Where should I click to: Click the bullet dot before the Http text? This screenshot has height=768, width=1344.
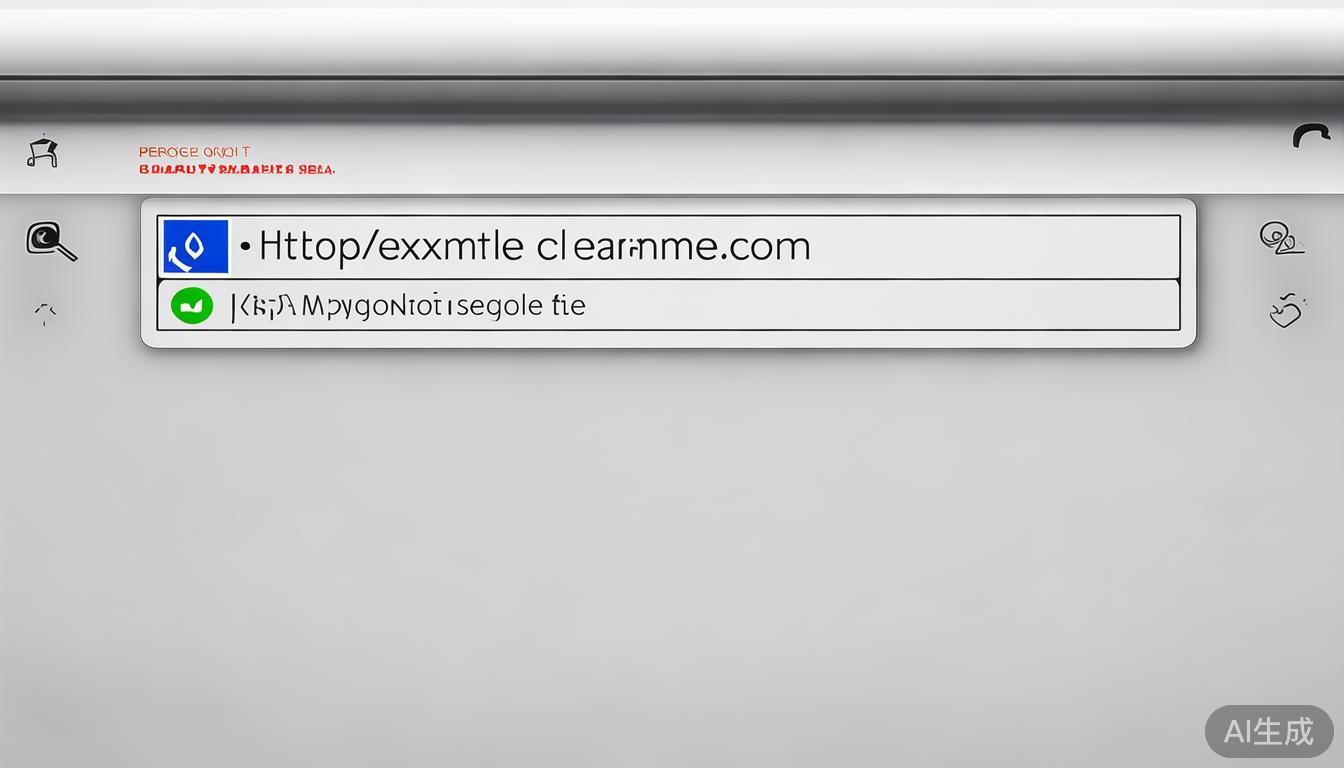pos(245,245)
